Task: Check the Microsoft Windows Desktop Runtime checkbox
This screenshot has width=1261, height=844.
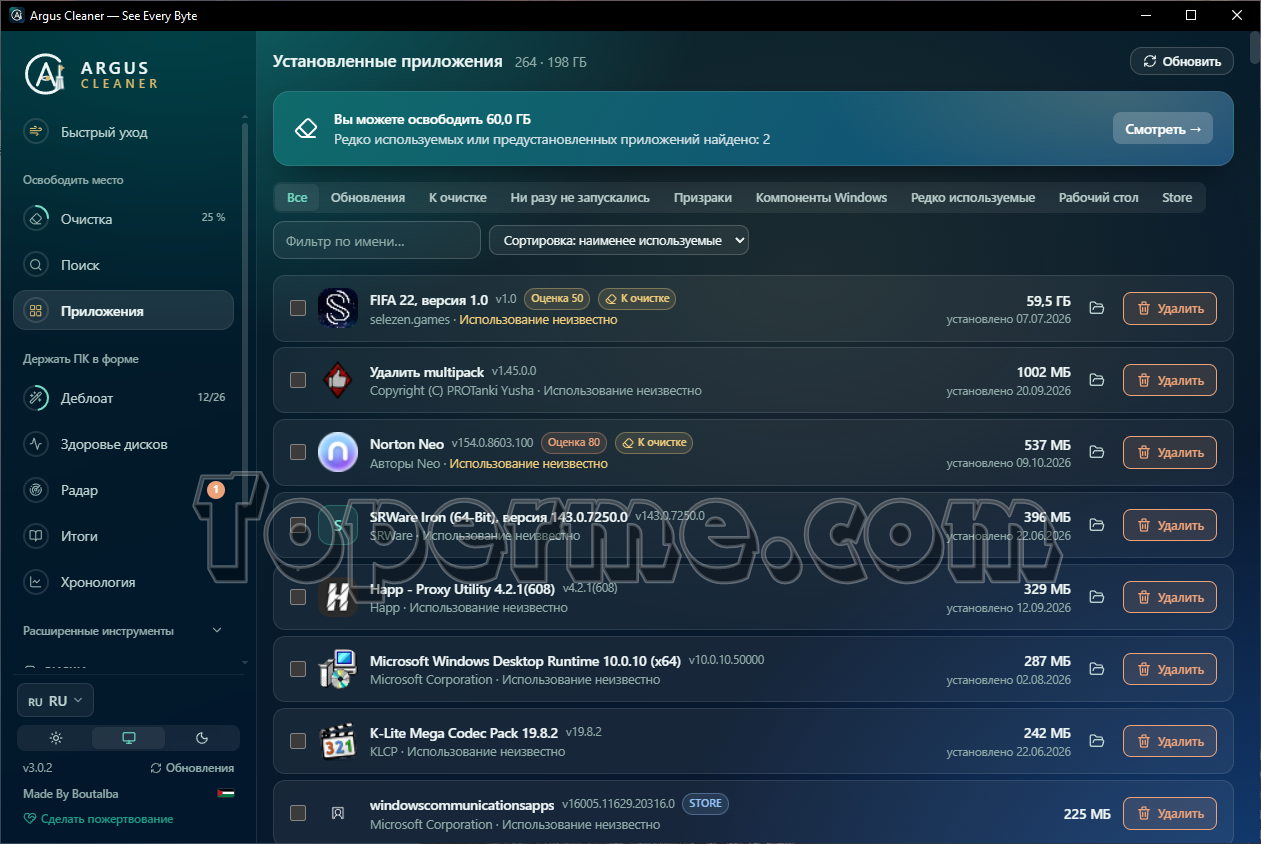Action: 298,669
